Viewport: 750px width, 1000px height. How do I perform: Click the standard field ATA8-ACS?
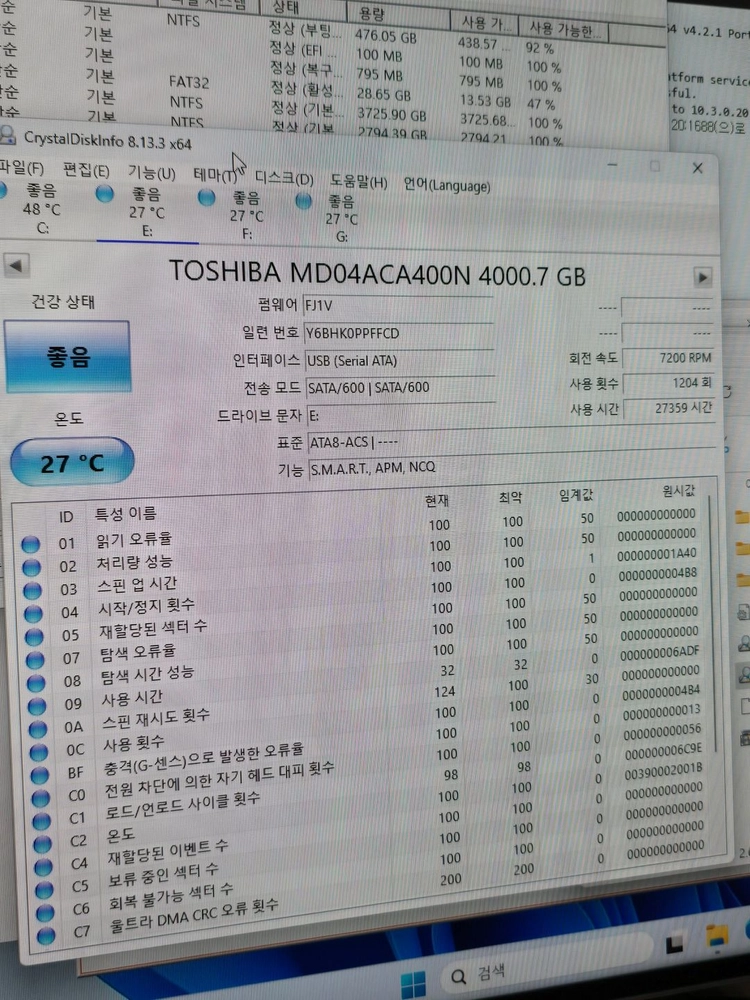tap(513, 441)
